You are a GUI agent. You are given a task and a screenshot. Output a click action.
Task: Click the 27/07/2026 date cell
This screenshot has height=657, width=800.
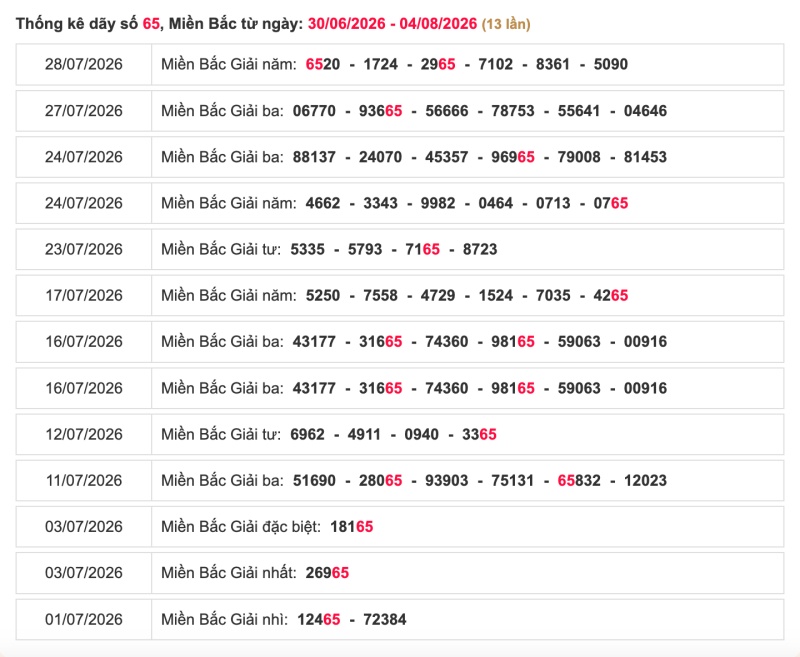(84, 111)
